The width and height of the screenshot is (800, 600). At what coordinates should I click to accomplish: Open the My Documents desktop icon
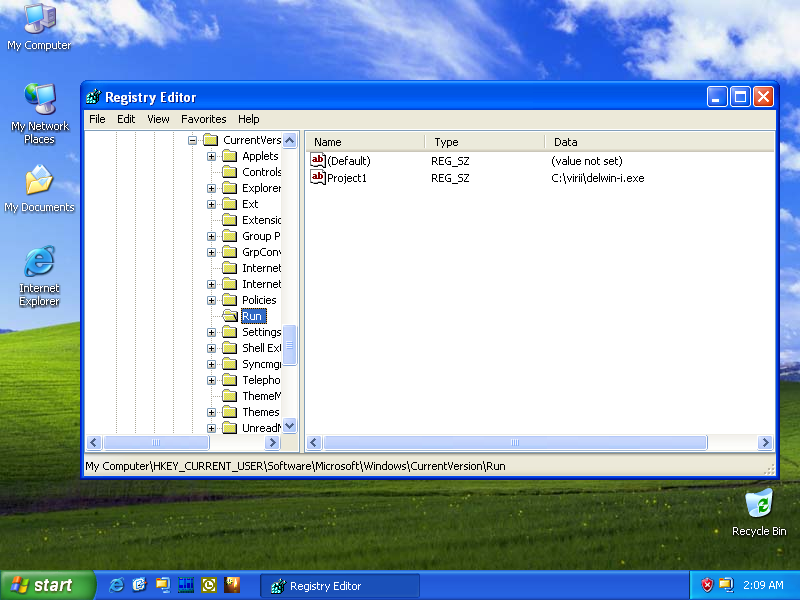[39, 189]
